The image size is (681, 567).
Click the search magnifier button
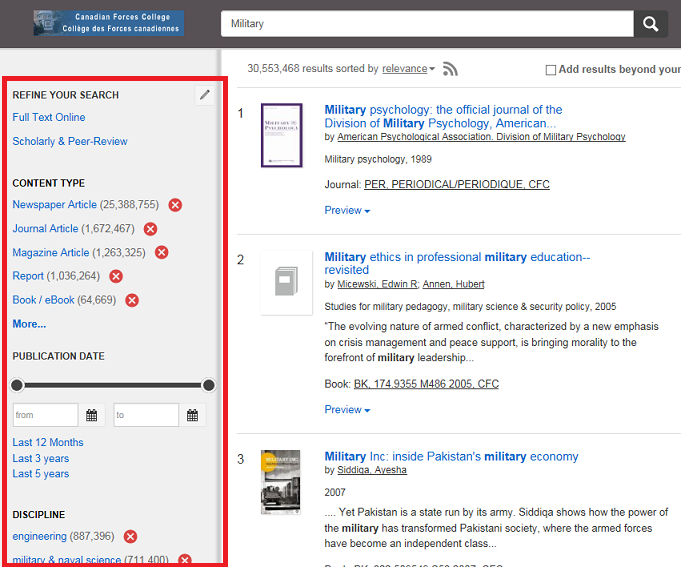click(x=650, y=23)
